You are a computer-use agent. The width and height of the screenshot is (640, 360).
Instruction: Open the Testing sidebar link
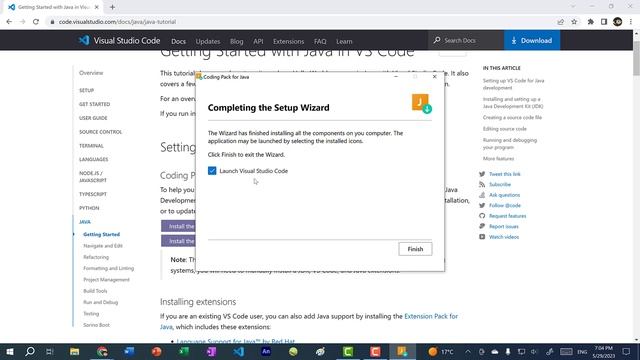[91, 313]
